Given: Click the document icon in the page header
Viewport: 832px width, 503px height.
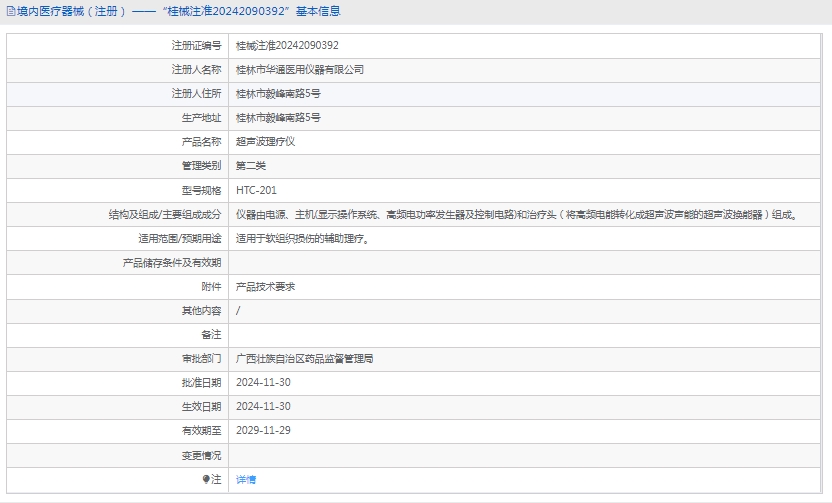Looking at the screenshot, I should click(11, 12).
